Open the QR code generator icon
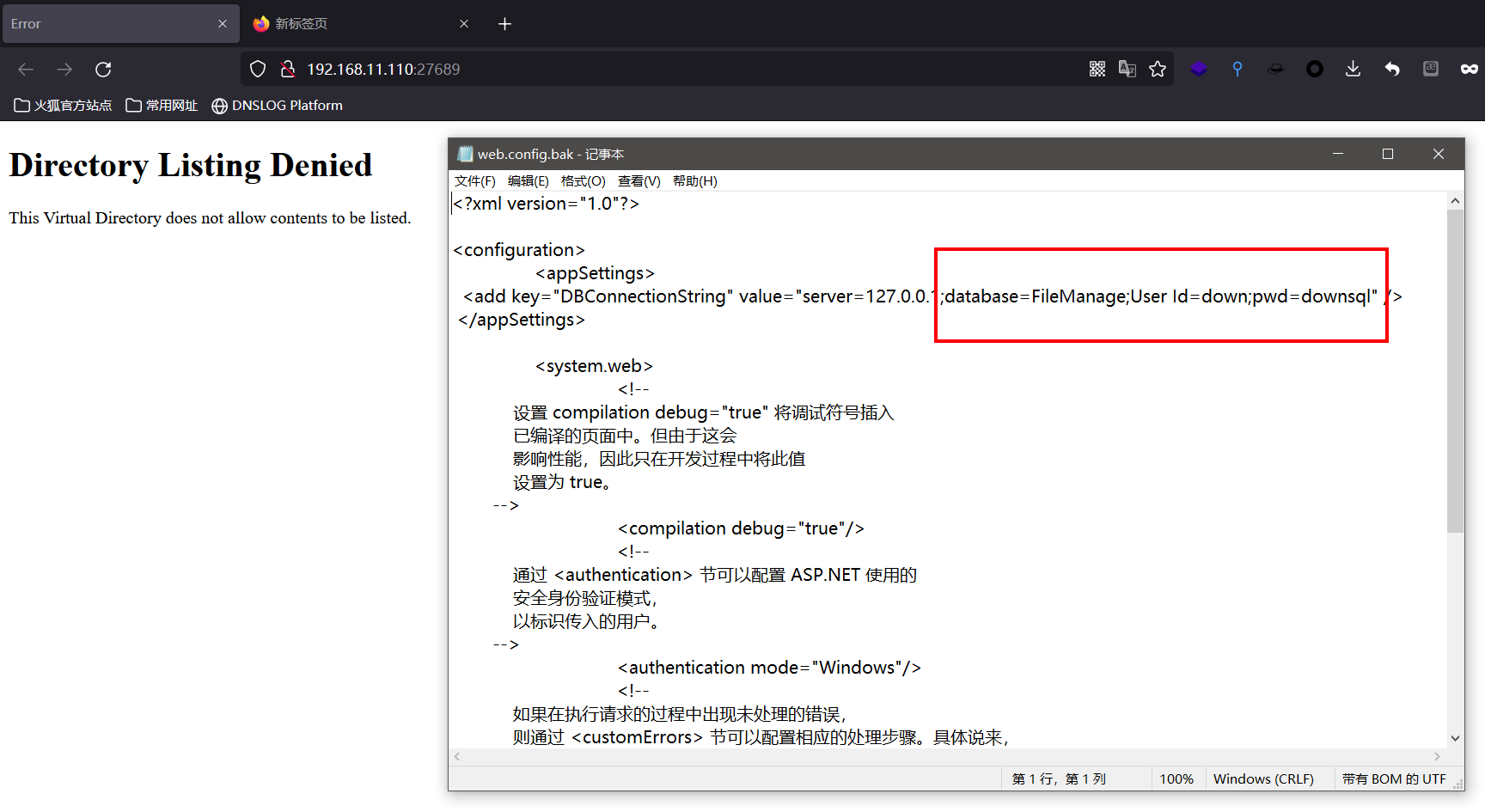 [x=1097, y=69]
